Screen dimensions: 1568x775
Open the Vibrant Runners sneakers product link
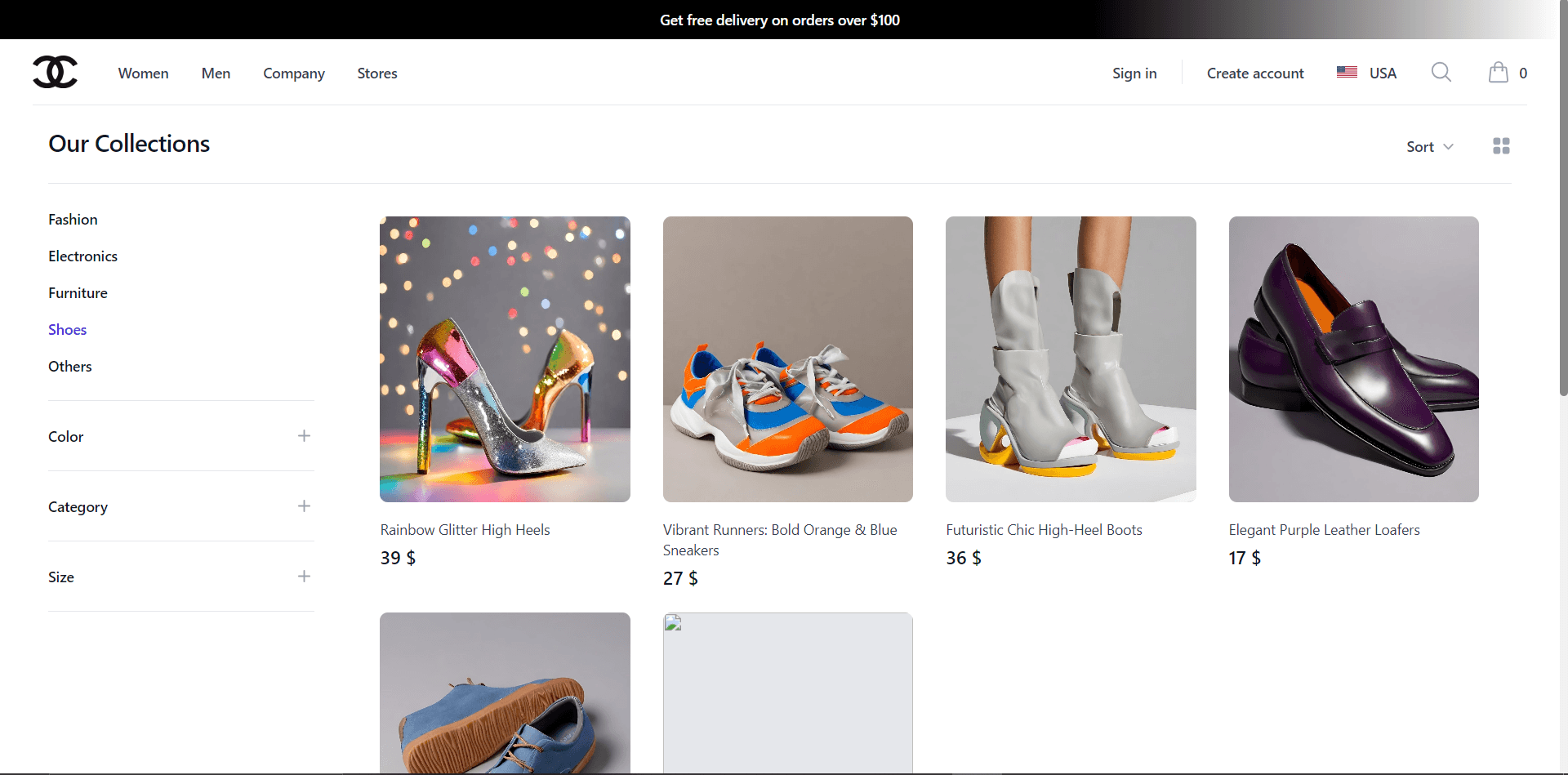click(779, 540)
